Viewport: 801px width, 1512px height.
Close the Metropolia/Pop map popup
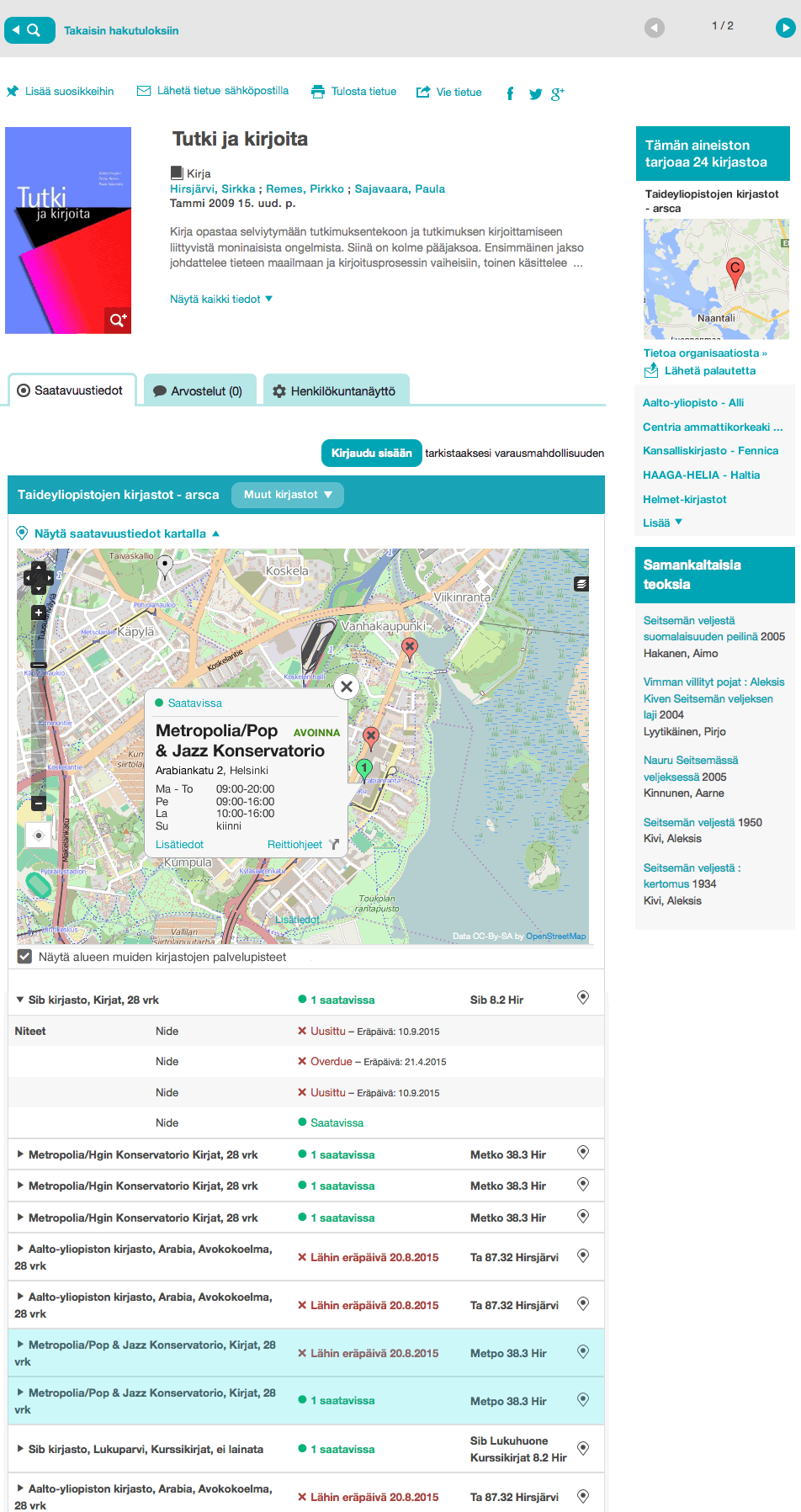[x=346, y=687]
